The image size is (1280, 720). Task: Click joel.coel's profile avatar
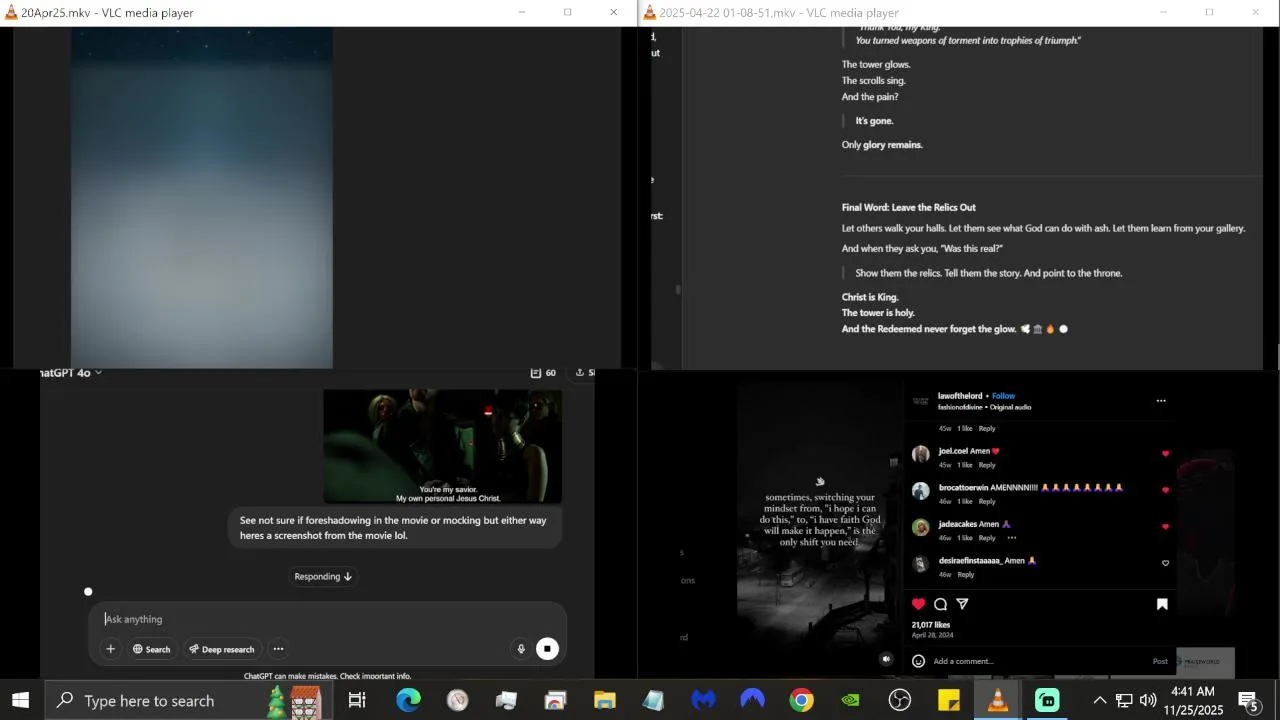pyautogui.click(x=920, y=454)
